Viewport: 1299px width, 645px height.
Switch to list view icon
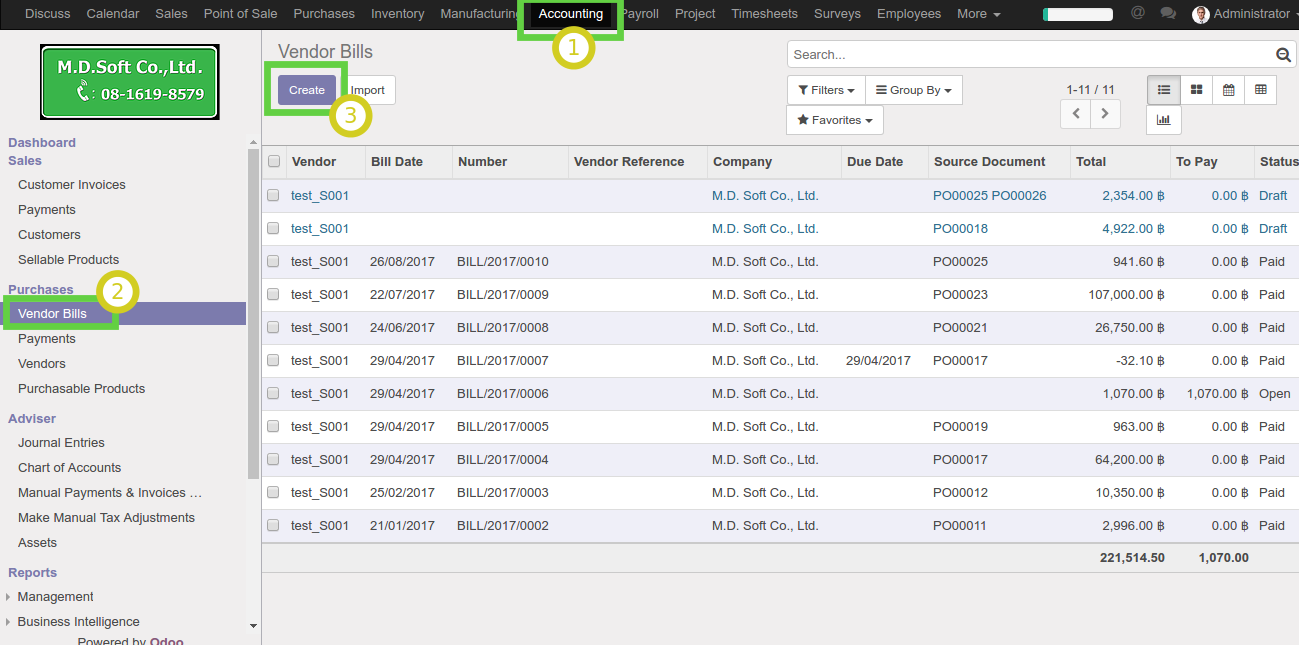(1164, 90)
